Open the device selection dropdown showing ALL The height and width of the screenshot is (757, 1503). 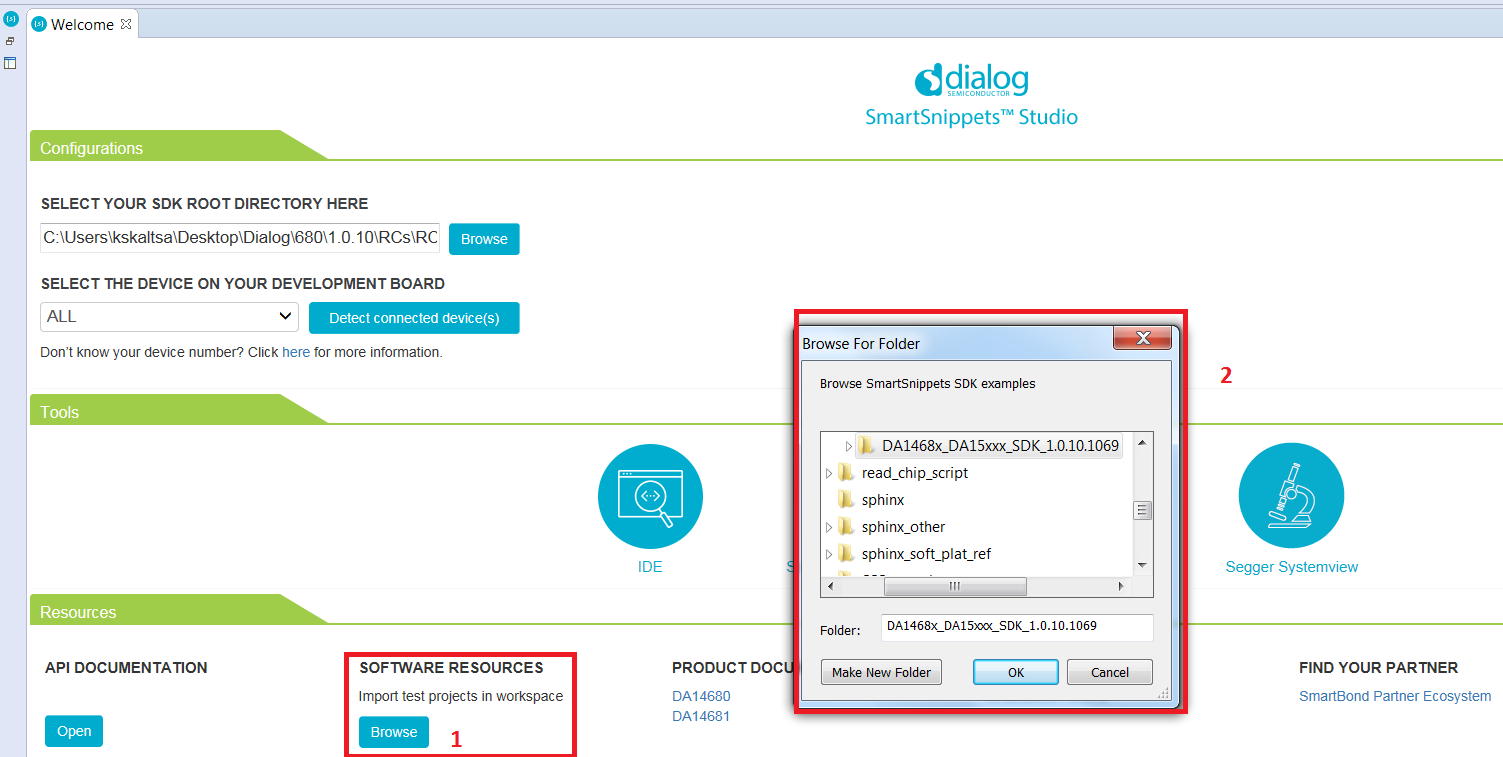point(169,316)
